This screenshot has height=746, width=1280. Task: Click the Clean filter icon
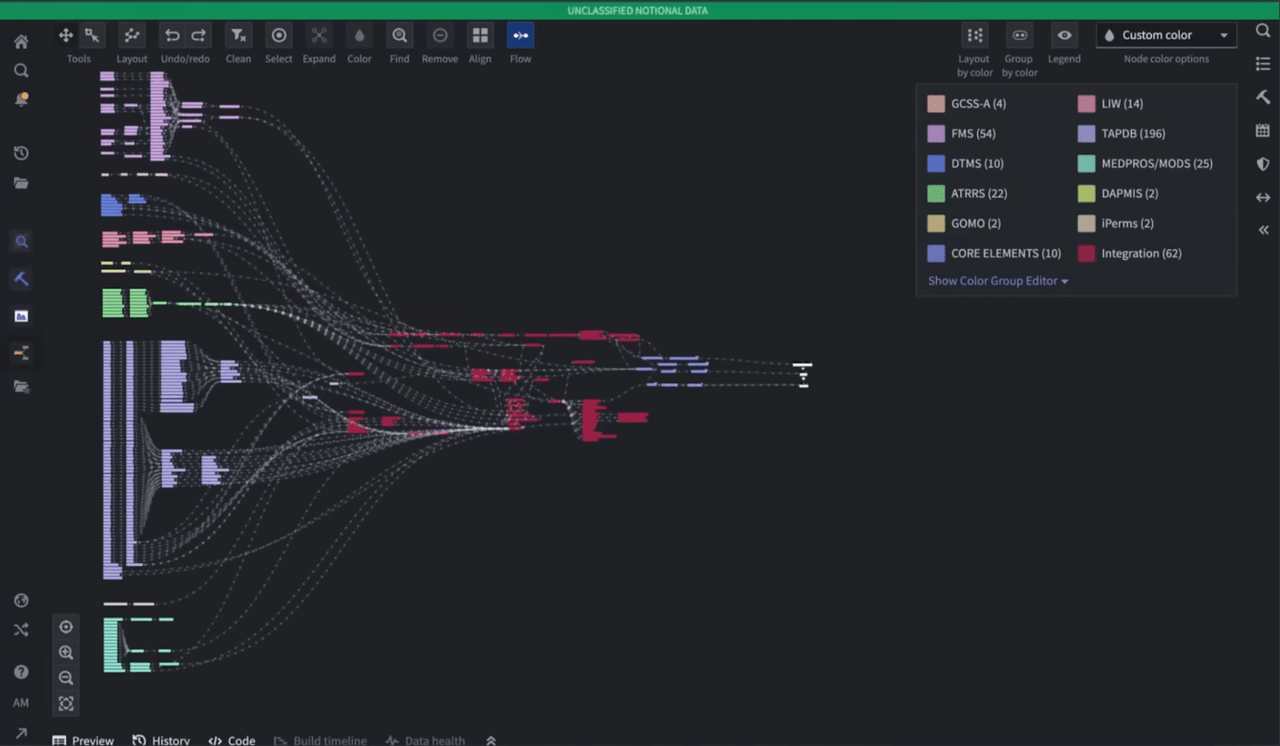point(238,36)
